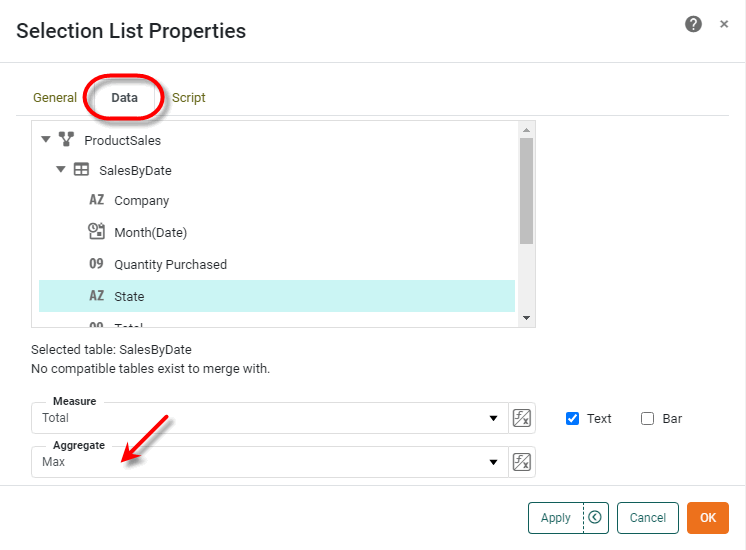Switch to the Script tab

(x=188, y=98)
